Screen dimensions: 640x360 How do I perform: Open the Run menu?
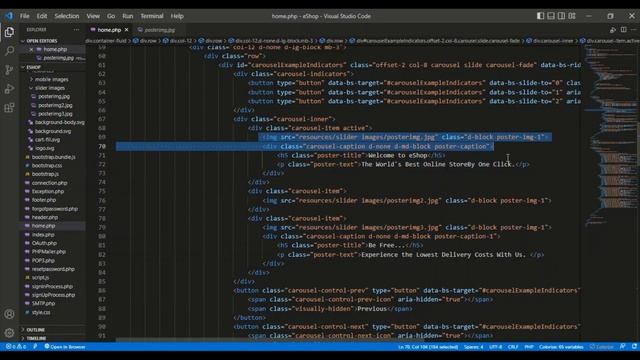128,16
